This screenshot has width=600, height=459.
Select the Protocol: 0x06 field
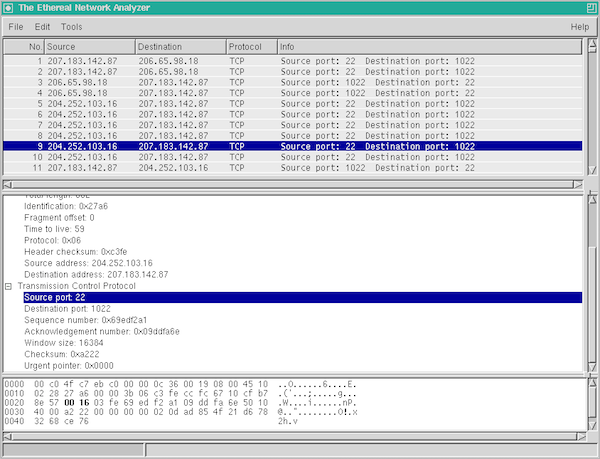52,241
